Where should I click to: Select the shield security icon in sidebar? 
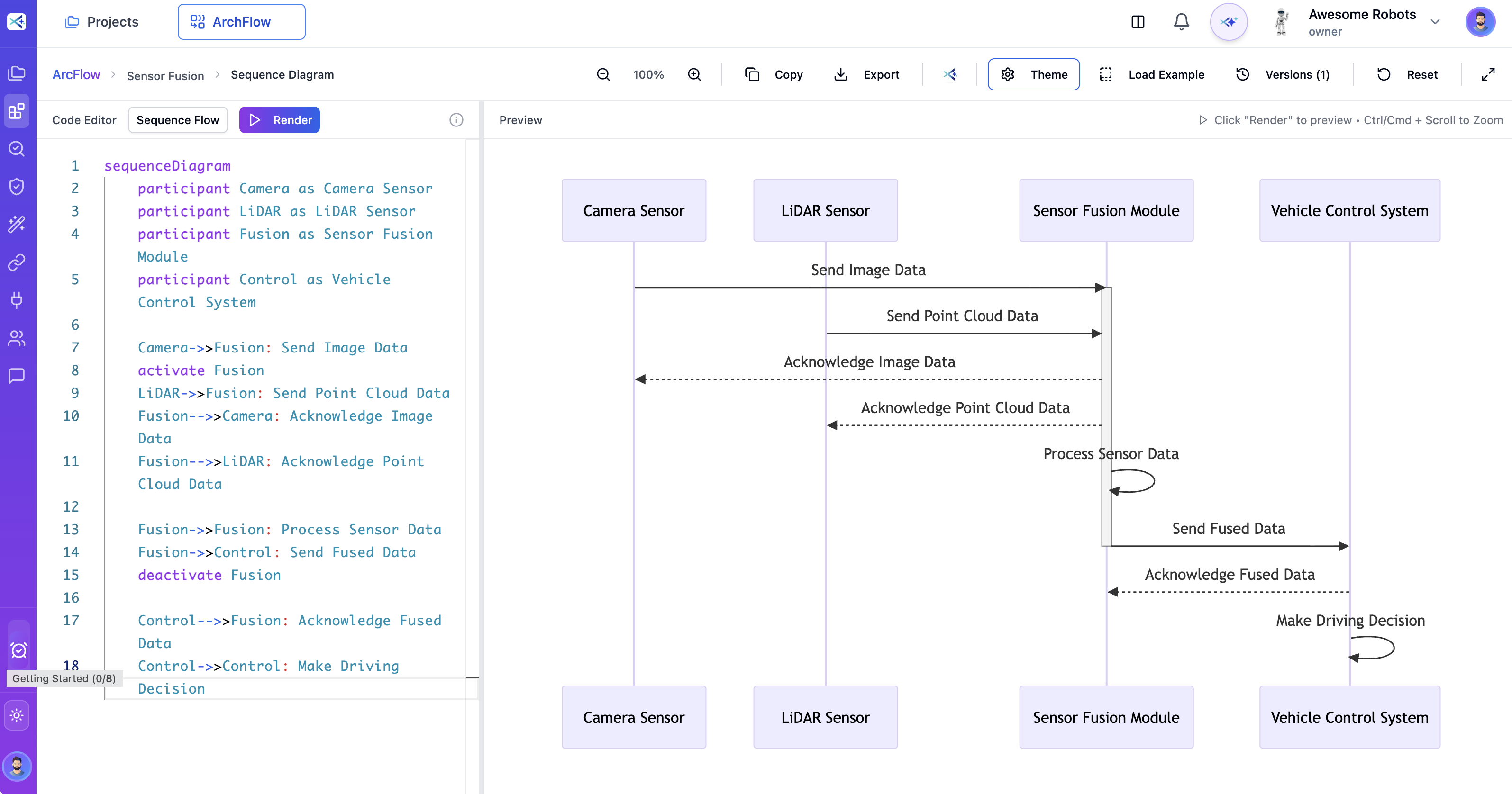click(17, 186)
